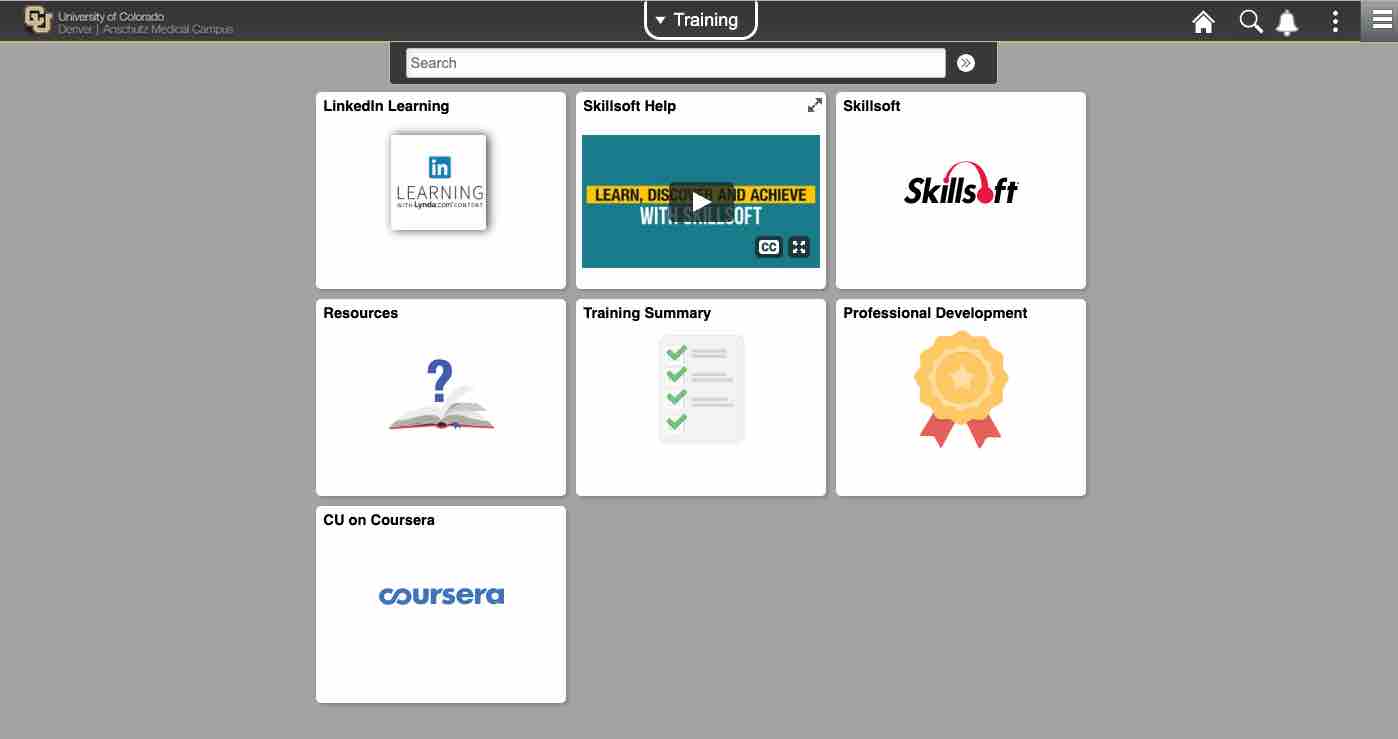
Task: Click the LinkedIn Learning logo
Action: pyautogui.click(x=438, y=182)
